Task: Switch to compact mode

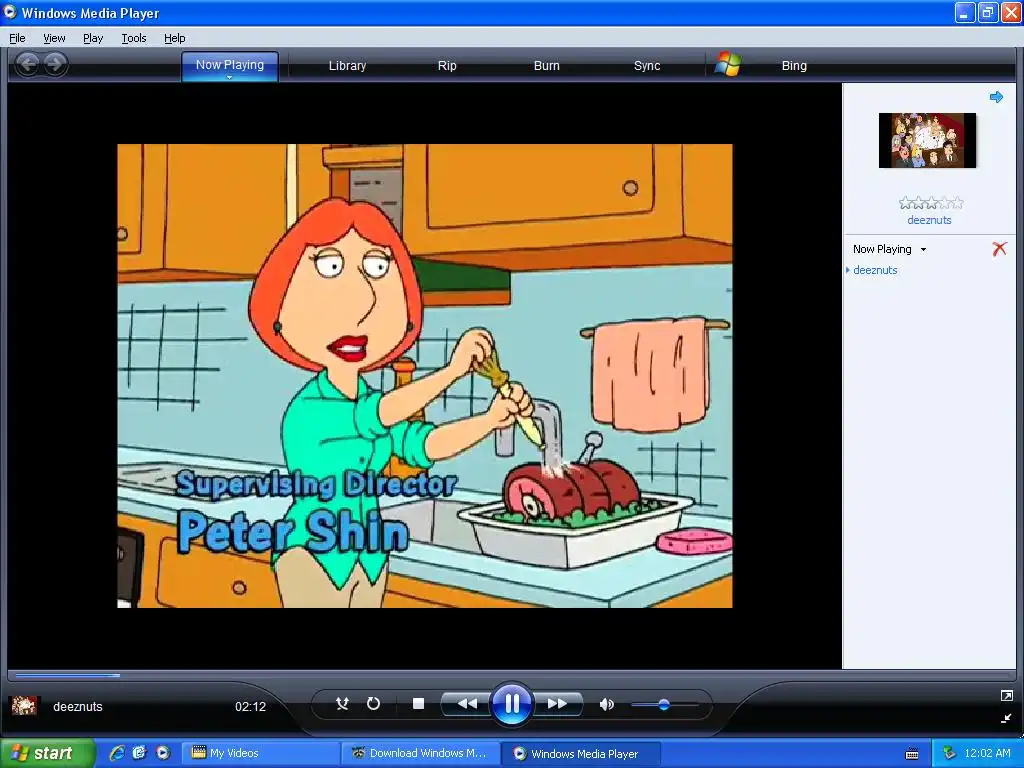Action: [1006, 718]
